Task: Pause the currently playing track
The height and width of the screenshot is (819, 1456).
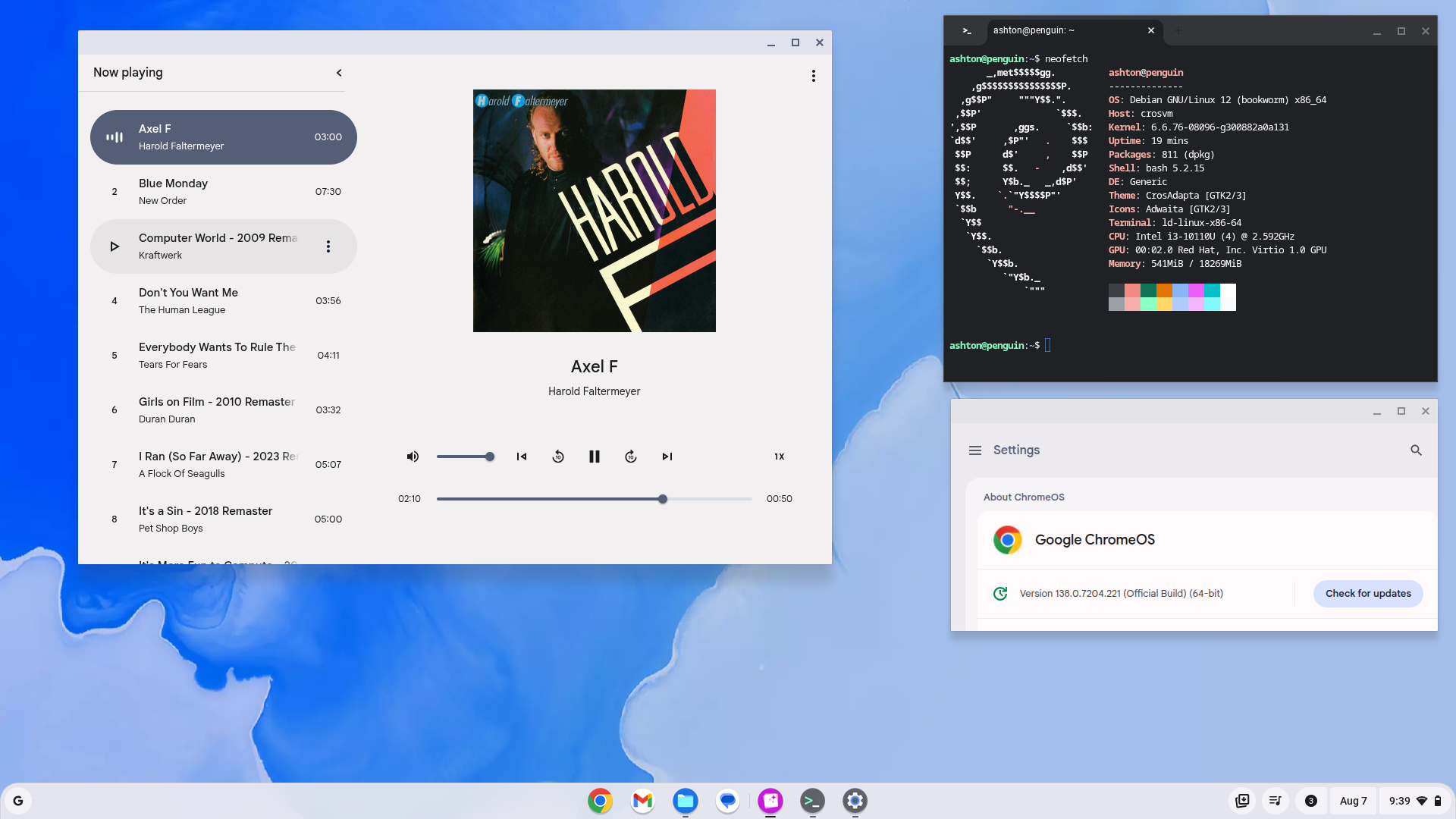Action: (x=595, y=457)
